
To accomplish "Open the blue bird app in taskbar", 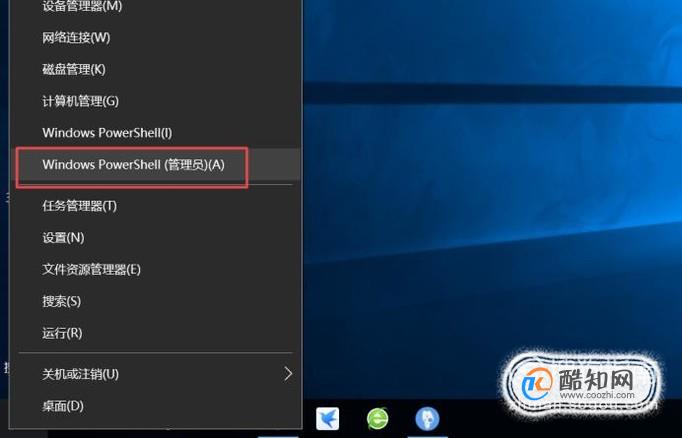I will [328, 418].
